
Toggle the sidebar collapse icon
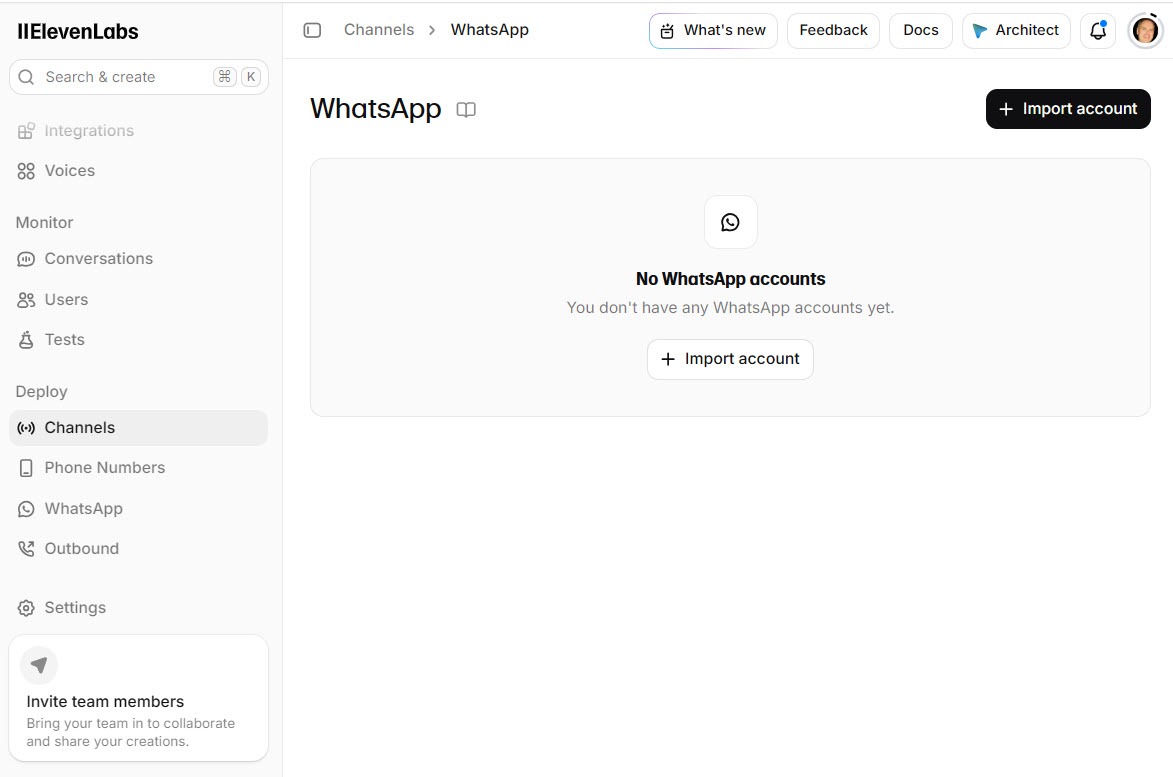pos(312,30)
